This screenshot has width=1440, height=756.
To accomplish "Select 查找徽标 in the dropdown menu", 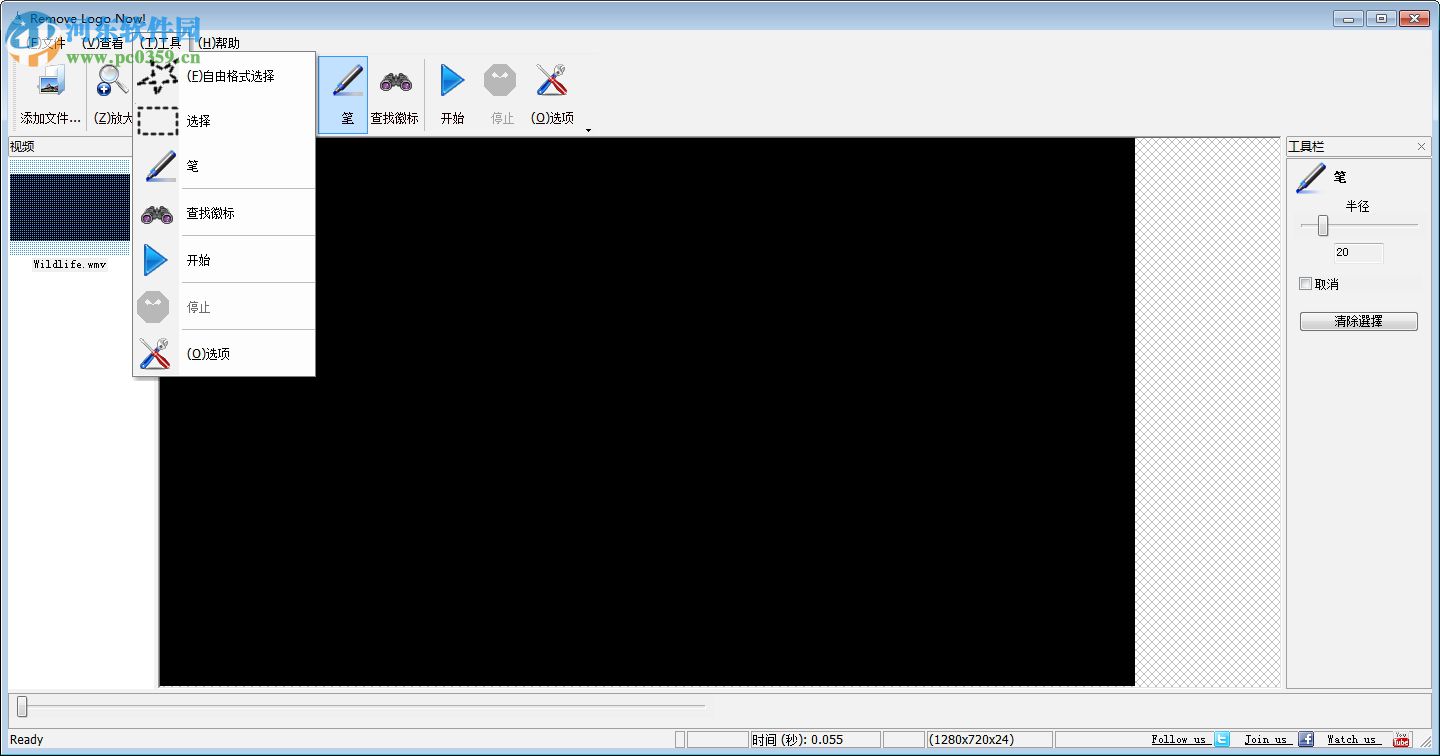I will 224,213.
